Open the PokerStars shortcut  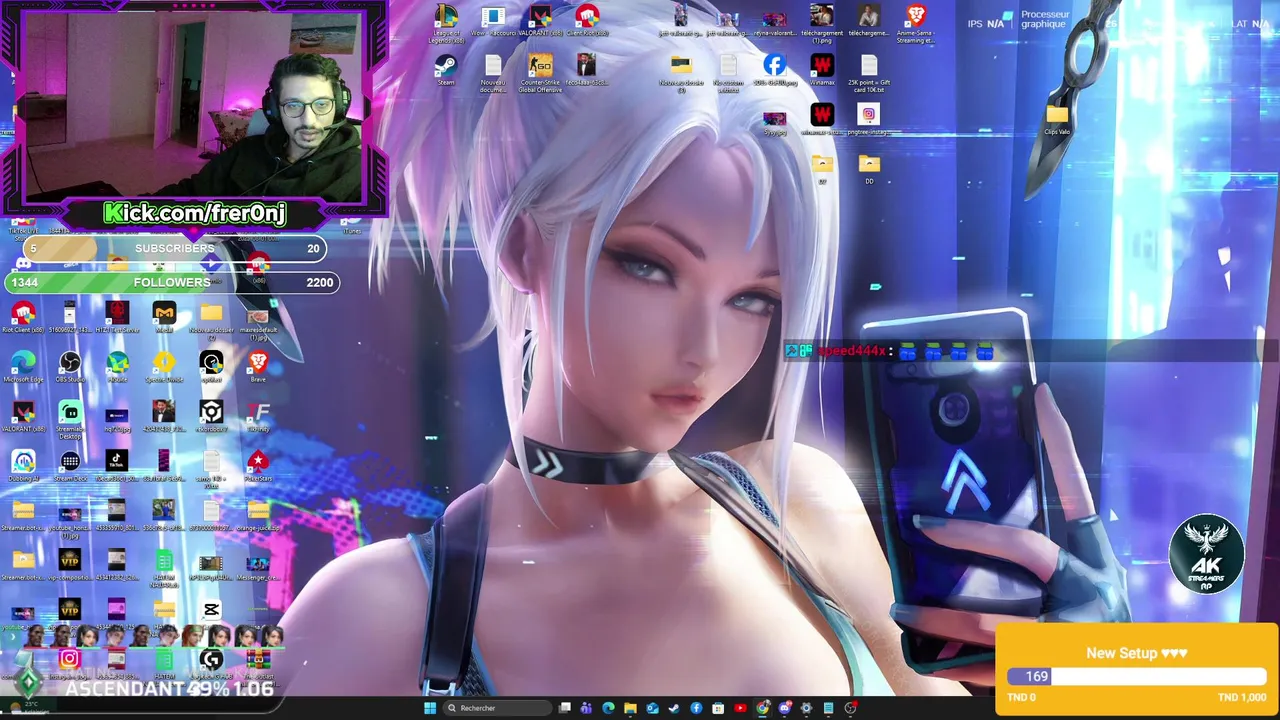(258, 465)
